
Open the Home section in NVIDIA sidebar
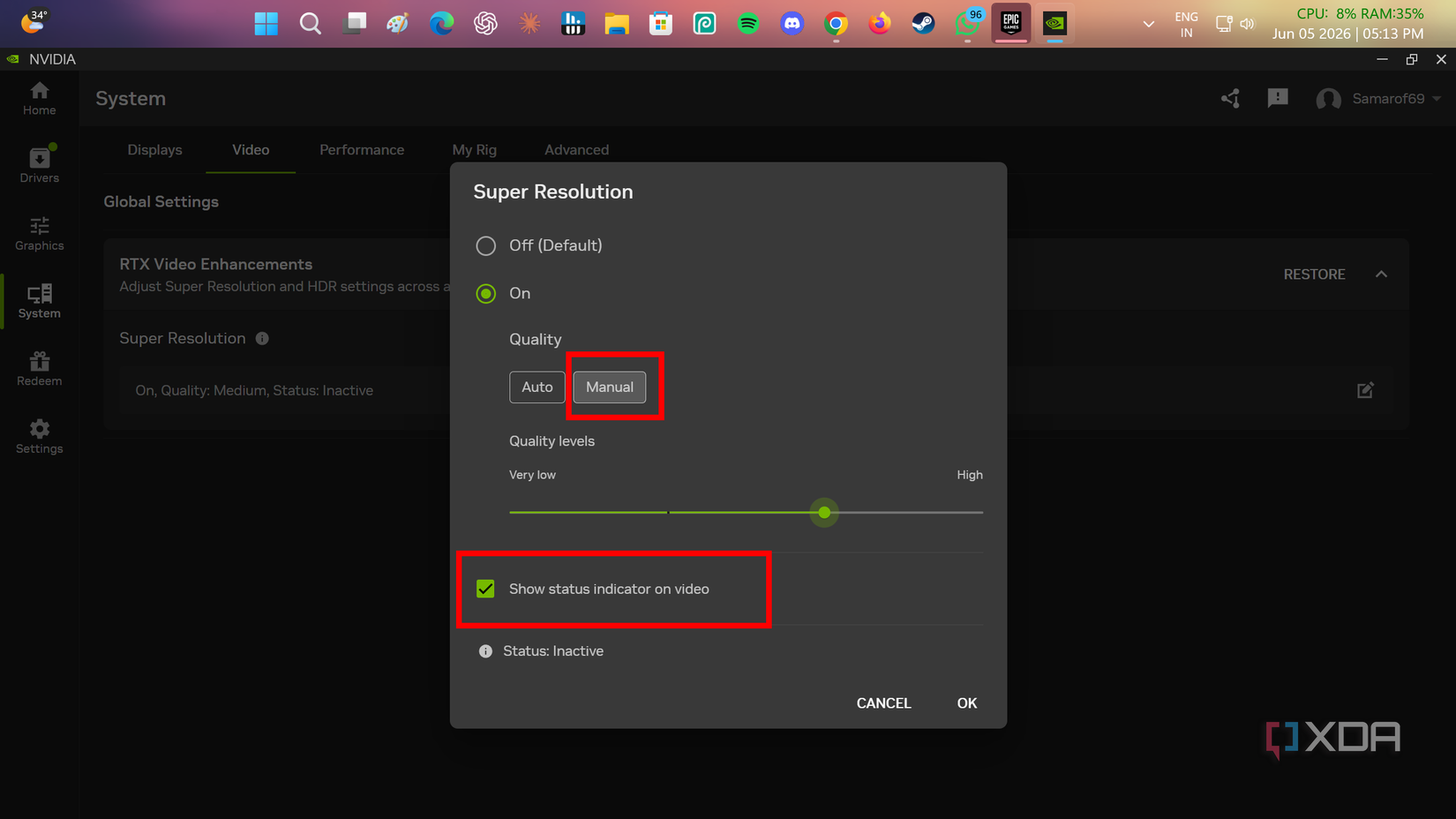coord(39,98)
